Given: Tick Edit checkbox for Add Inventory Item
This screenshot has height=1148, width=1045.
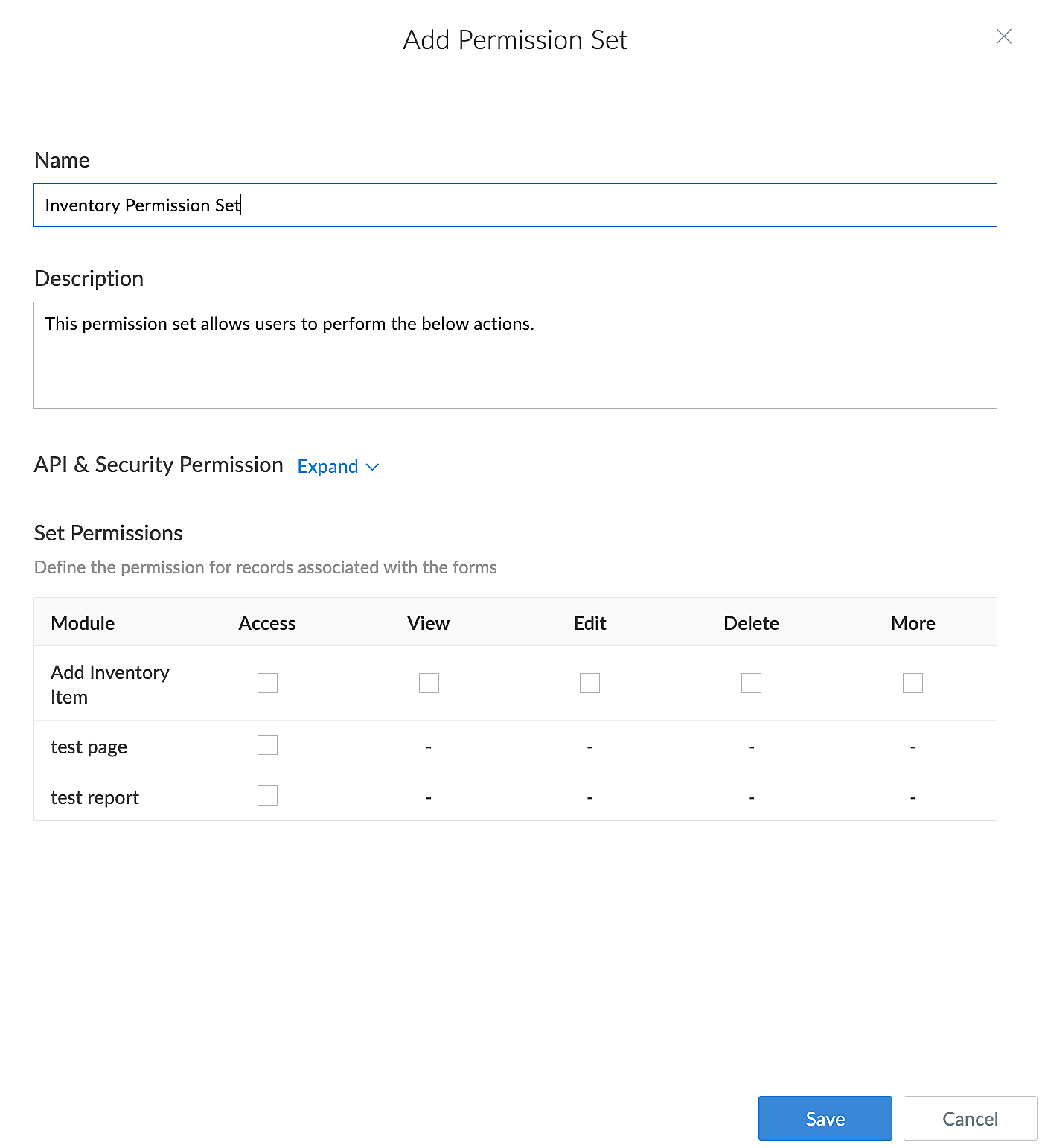Looking at the screenshot, I should 589,683.
